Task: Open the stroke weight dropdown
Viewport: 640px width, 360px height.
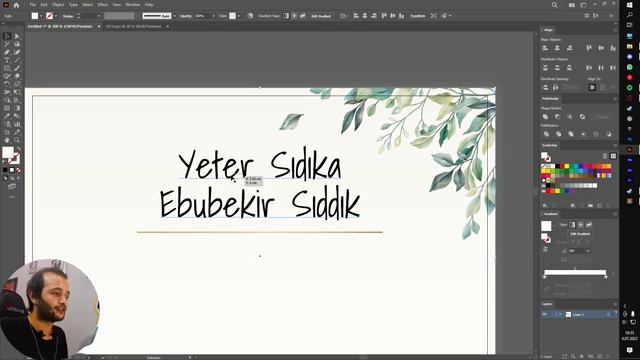Action: click(x=98, y=16)
